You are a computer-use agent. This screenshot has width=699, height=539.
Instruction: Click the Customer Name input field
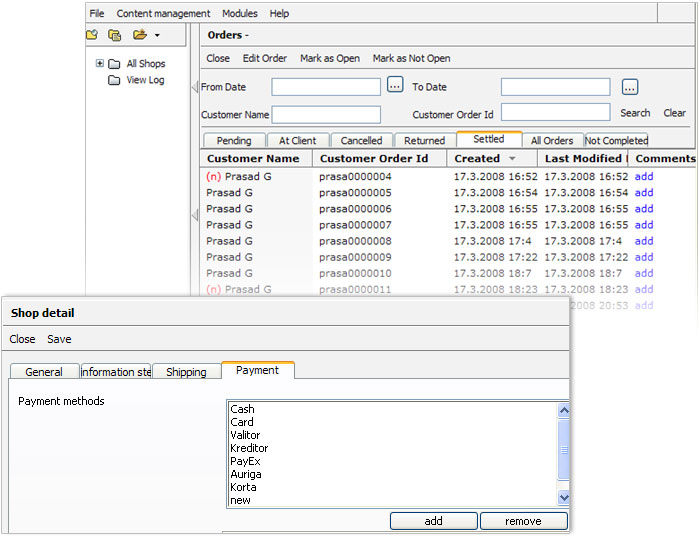[x=326, y=115]
